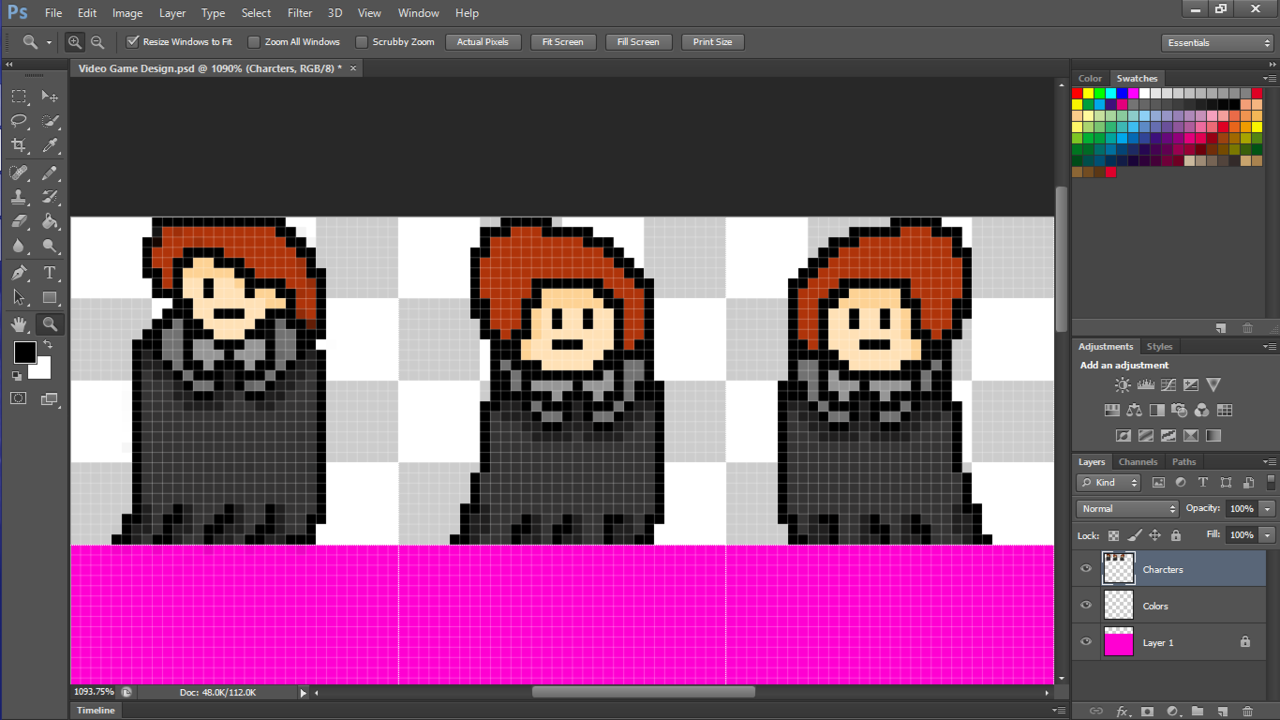Open the Filter menu
This screenshot has height=720, width=1280.
coord(300,13)
